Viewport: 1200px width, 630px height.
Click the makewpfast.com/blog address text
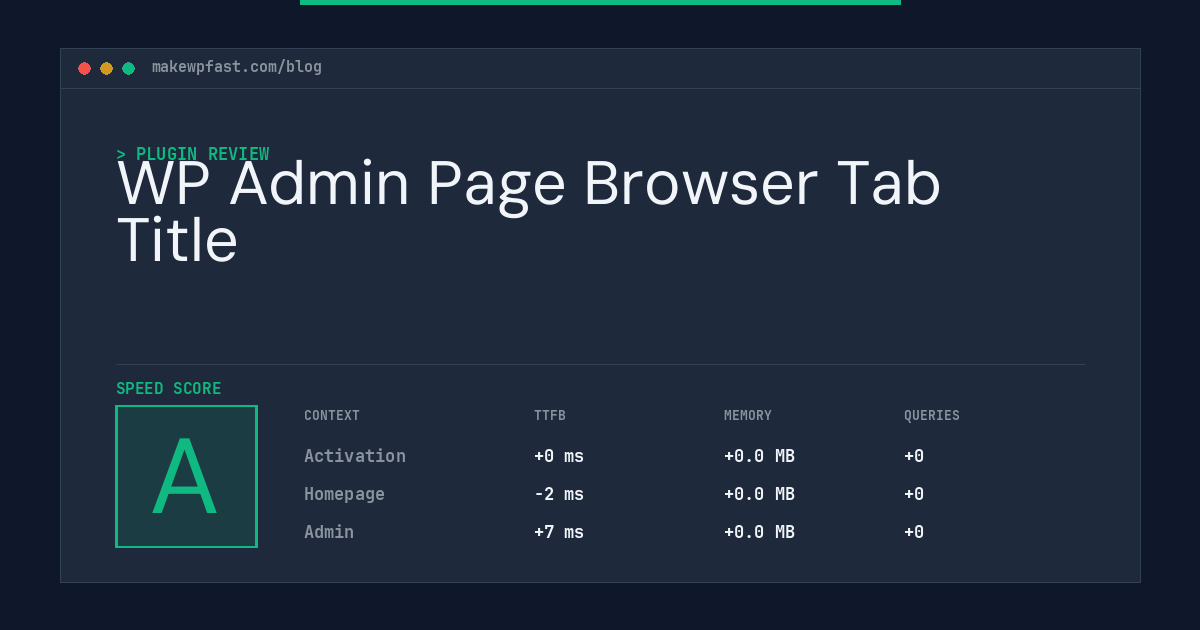237,67
